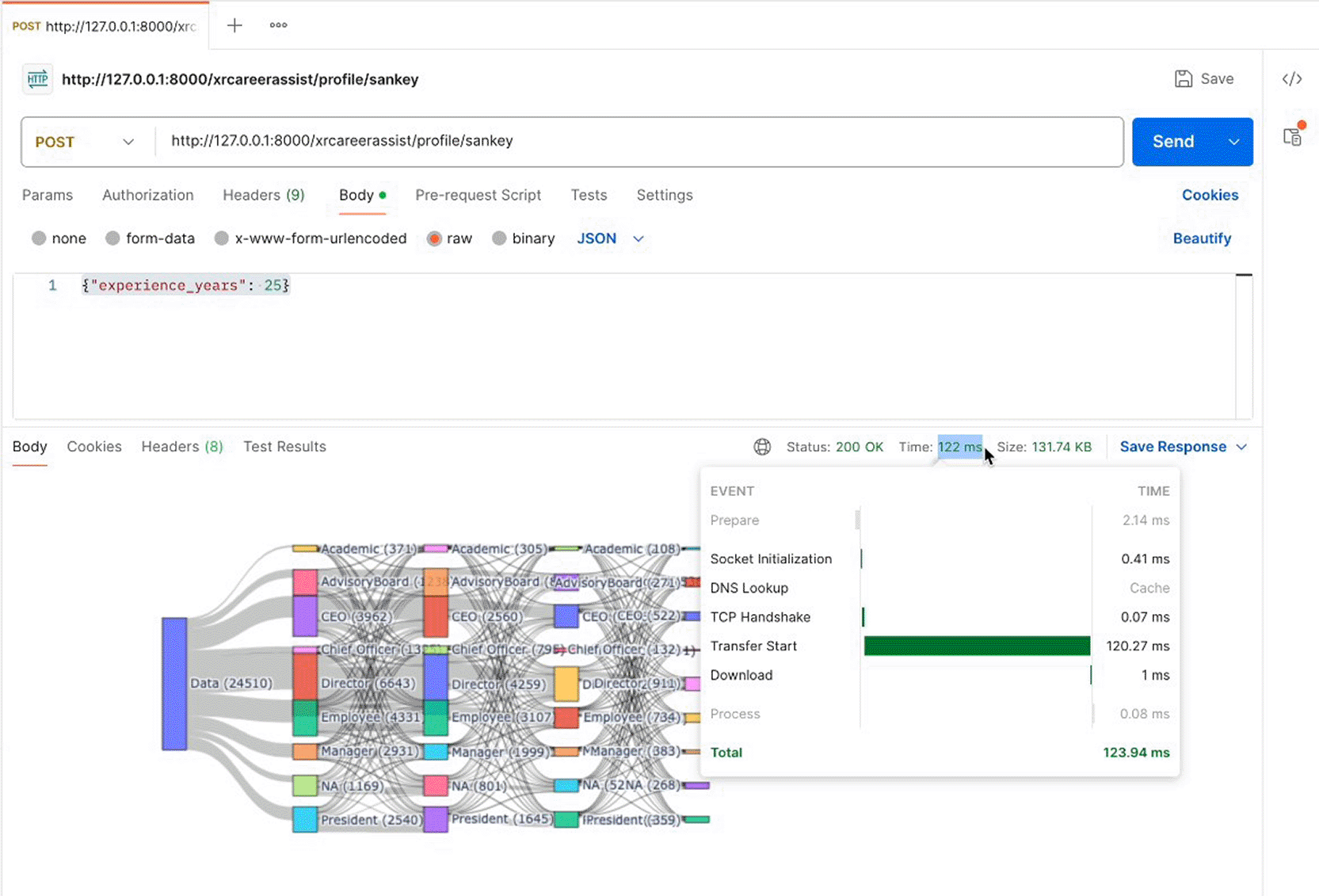1319x896 pixels.
Task: Open the POST method dropdown
Action: (86, 142)
